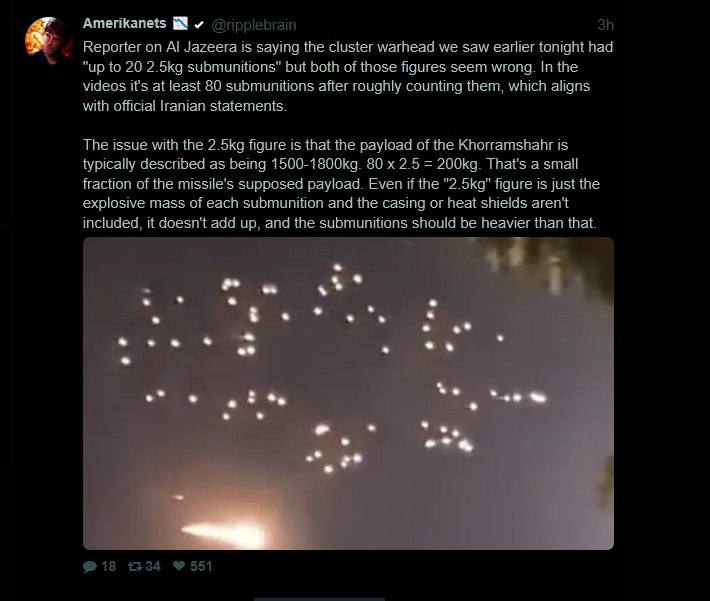Click the verified checkmark badge
Image resolution: width=710 pixels, height=601 pixels.
coord(198,24)
